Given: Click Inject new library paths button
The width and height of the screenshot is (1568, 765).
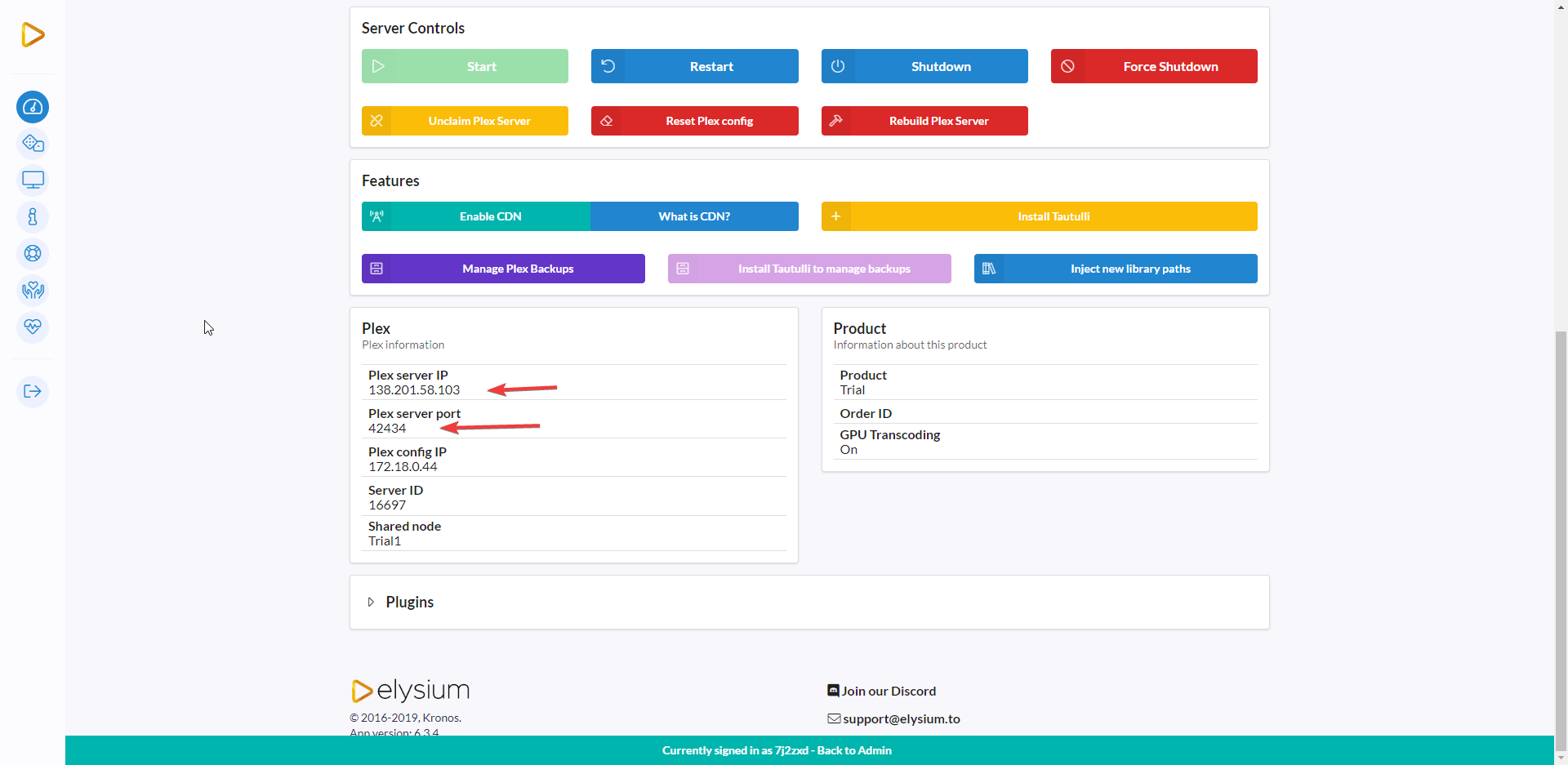Looking at the screenshot, I should tap(1116, 269).
